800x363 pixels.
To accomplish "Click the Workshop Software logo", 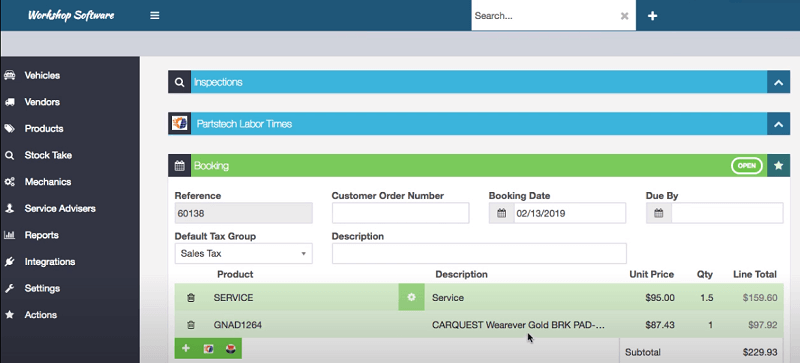I will [71, 15].
